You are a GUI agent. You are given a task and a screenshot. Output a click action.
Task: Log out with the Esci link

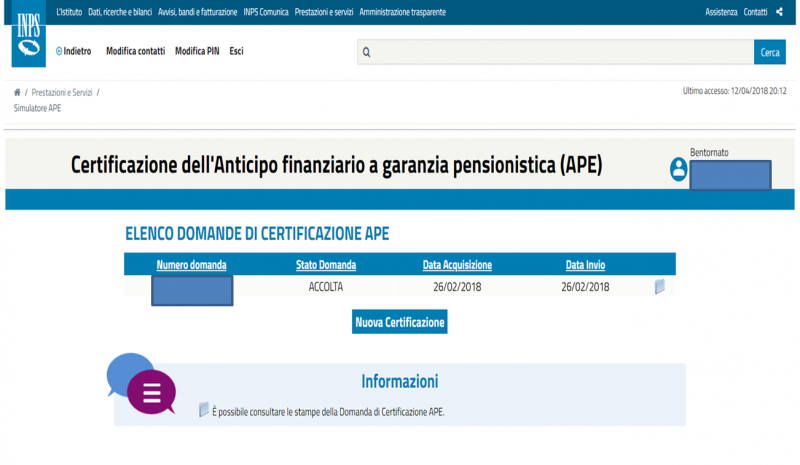point(236,51)
